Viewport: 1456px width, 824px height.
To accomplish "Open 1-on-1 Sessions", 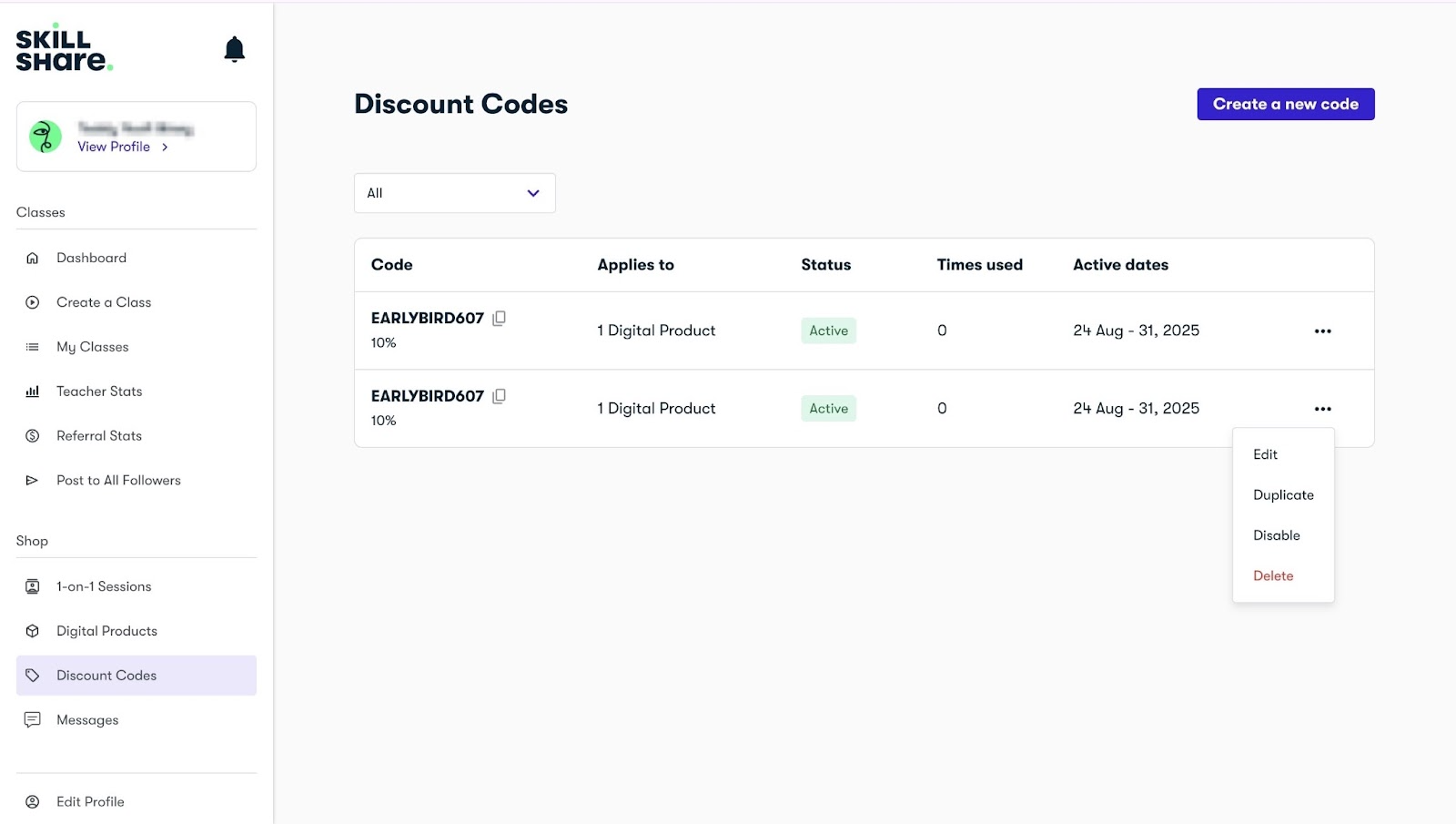I will [x=104, y=586].
